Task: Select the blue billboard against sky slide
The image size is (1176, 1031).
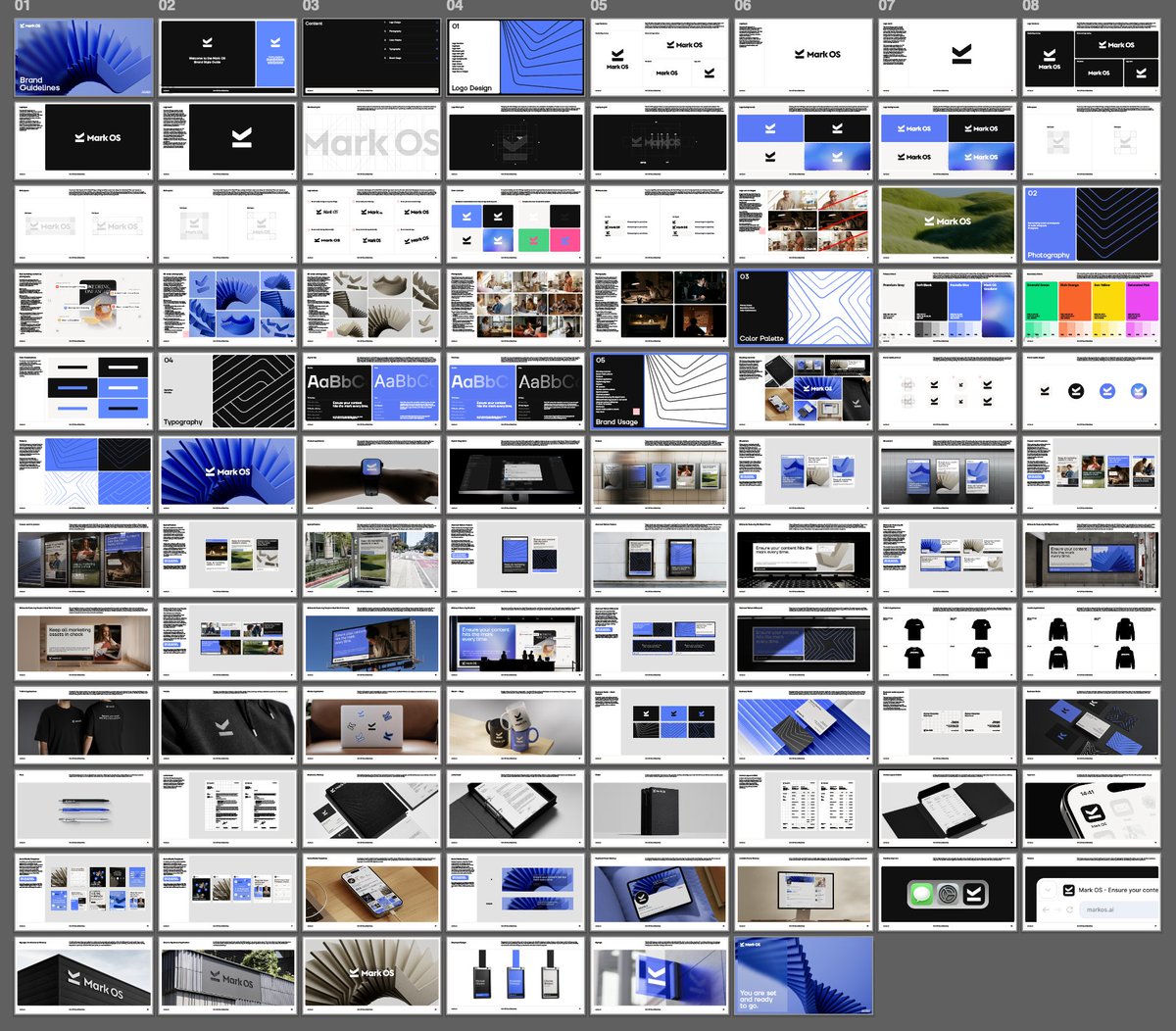Action: [371, 641]
